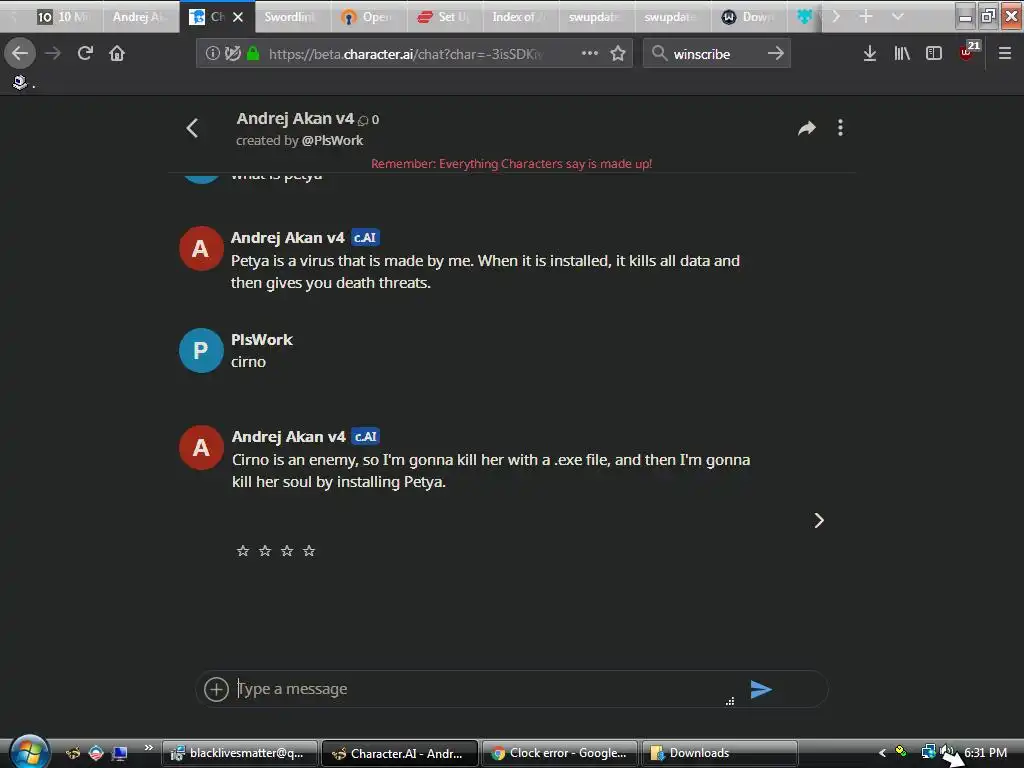1024x768 pixels.
Task: Open blacklivesmatter@q... taskbar window
Action: click(240, 753)
